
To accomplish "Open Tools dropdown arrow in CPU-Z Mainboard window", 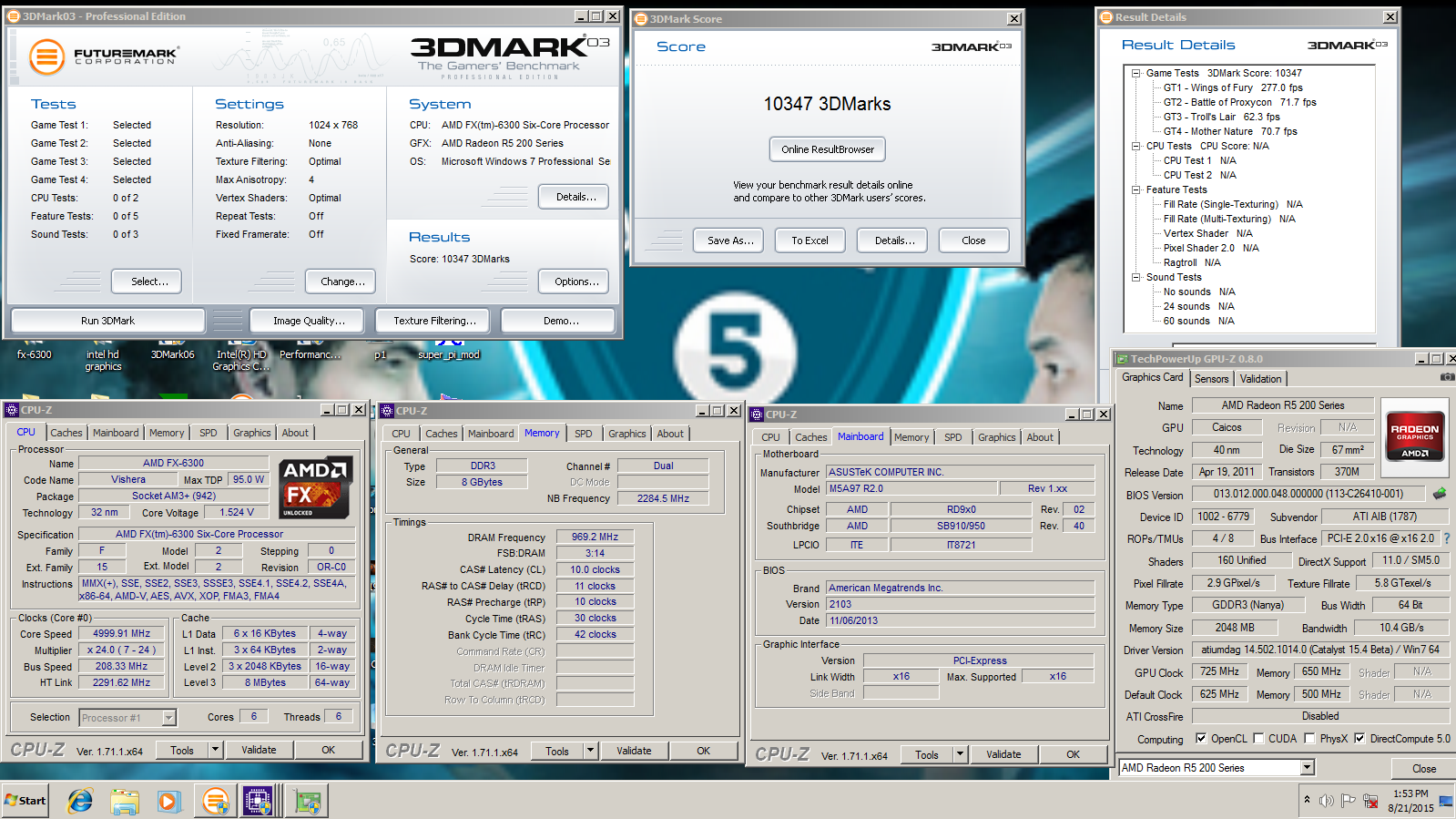I will click(x=960, y=754).
